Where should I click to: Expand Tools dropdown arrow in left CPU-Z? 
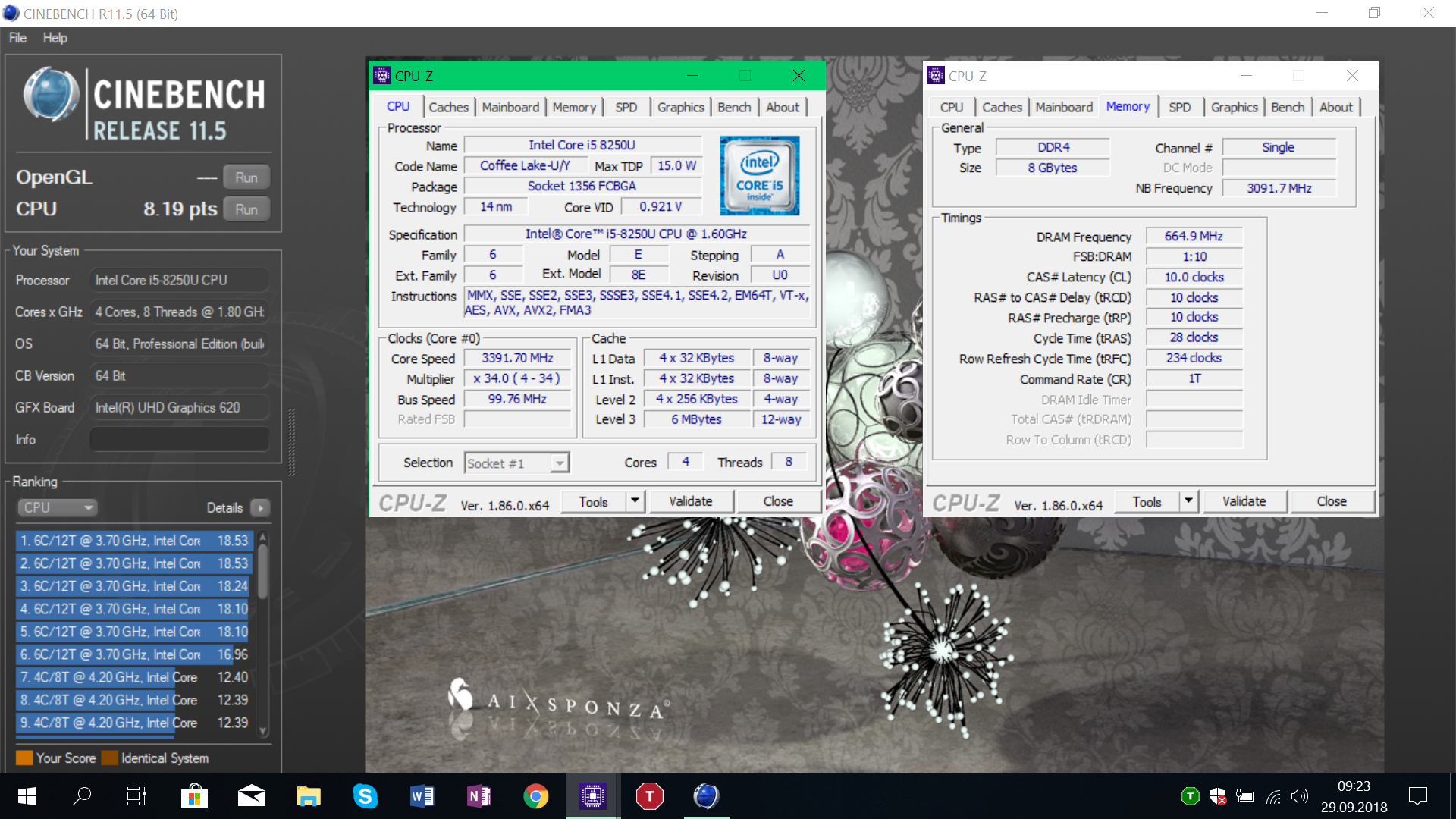635,501
